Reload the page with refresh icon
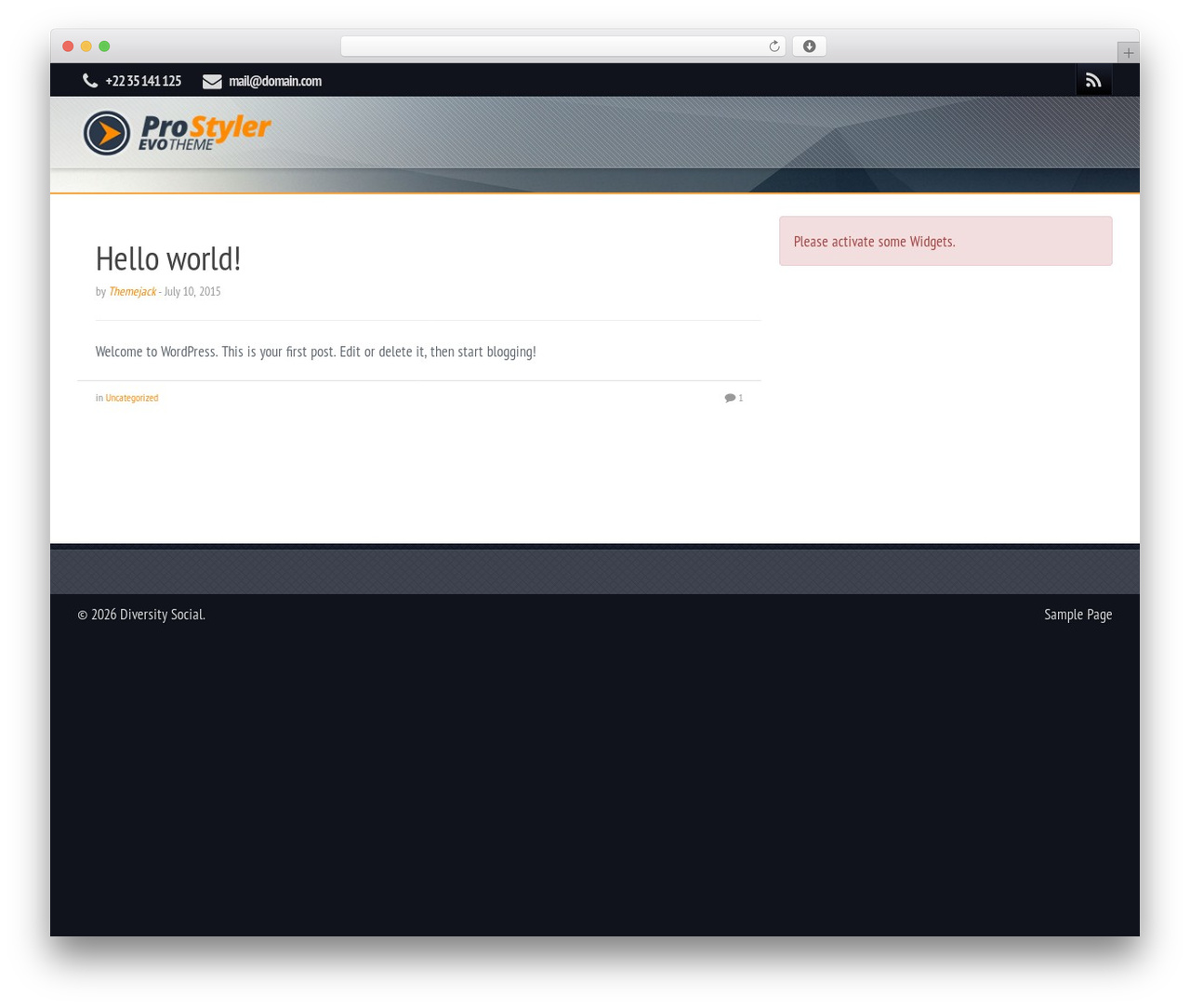 (774, 46)
